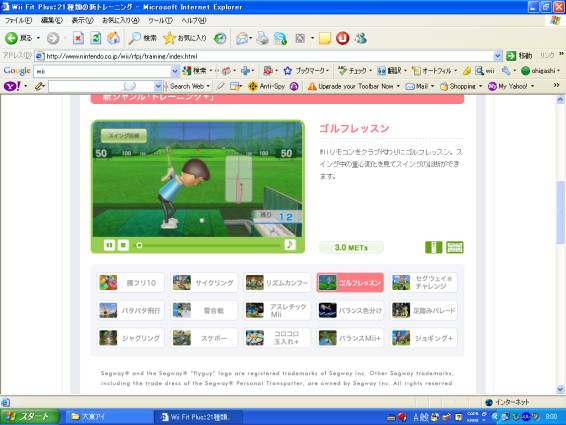Expand the address bar dropdown arrow
566x425 pixels.
tap(498, 56)
